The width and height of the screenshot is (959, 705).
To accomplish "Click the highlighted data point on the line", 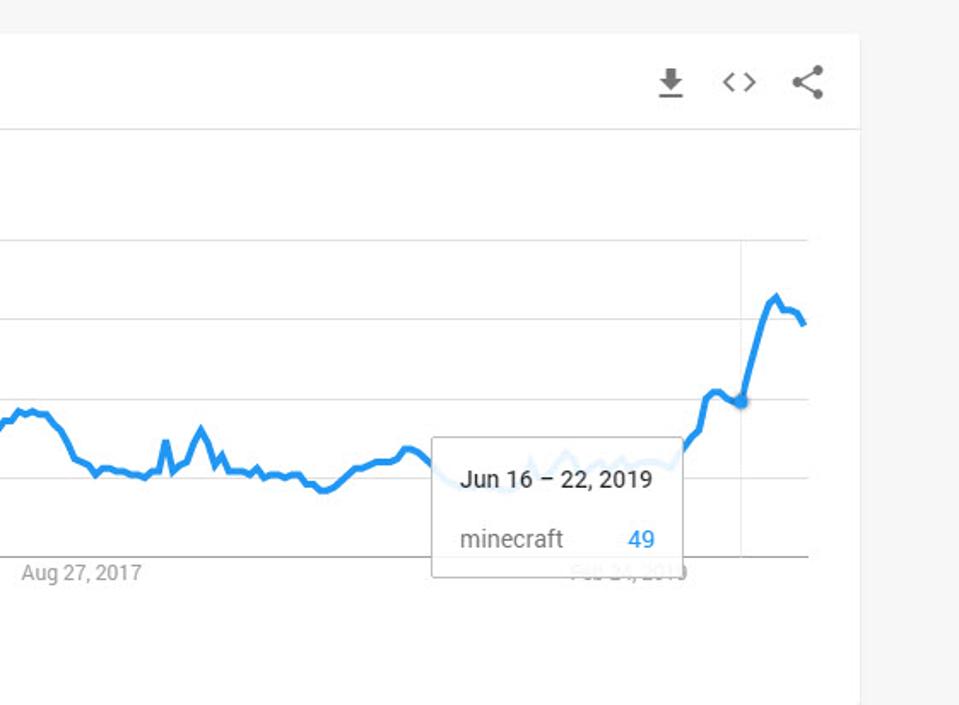I will [x=741, y=401].
